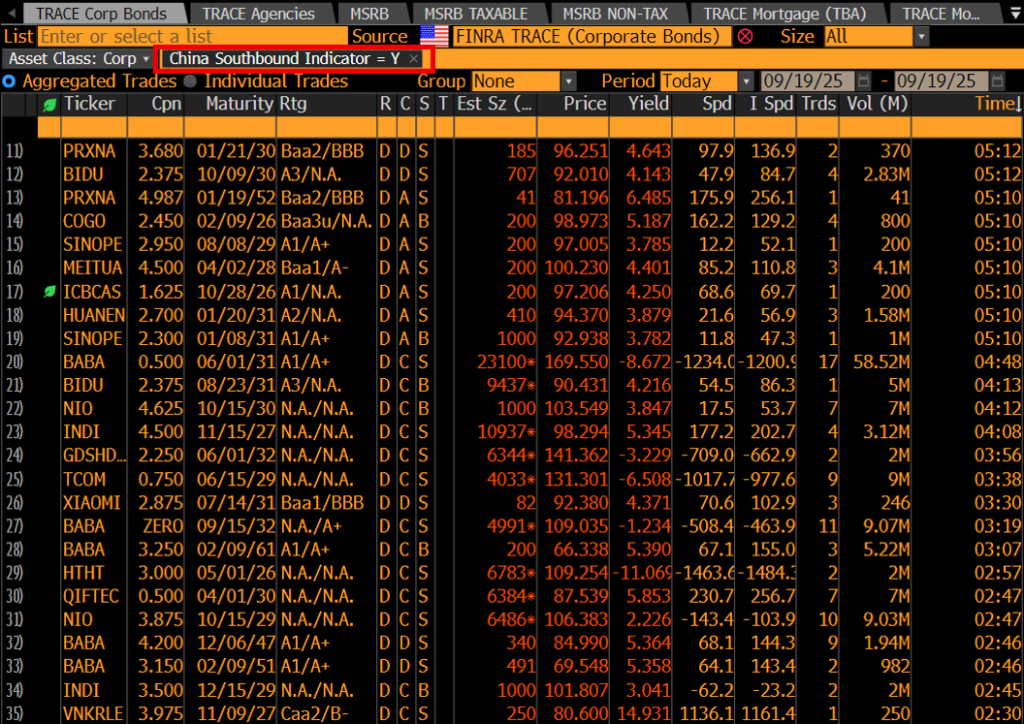The image size is (1024, 724).
Task: Click the green leaf icon in the ICBCAS row
Action: (x=49, y=292)
